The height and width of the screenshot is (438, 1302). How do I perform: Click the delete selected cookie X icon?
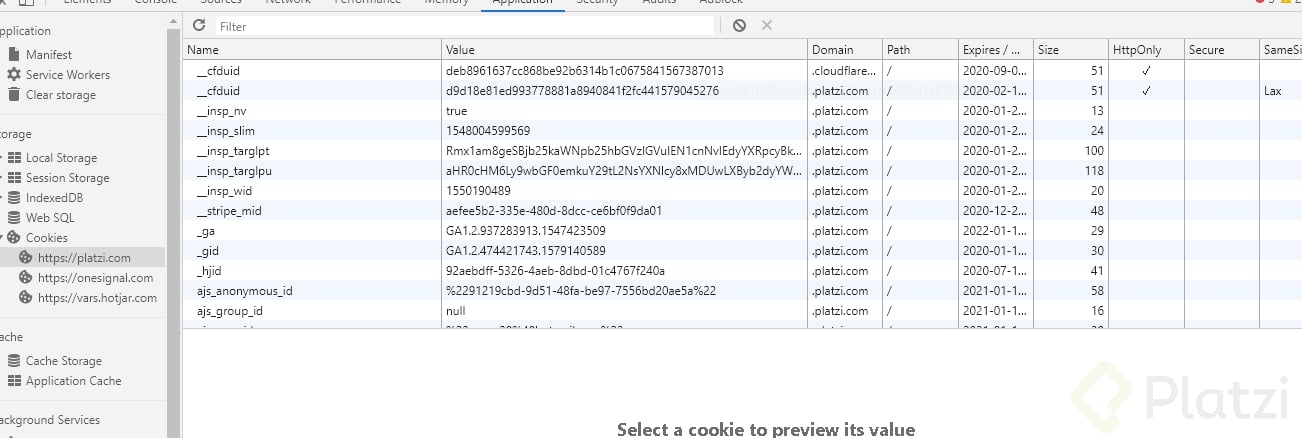(x=767, y=25)
